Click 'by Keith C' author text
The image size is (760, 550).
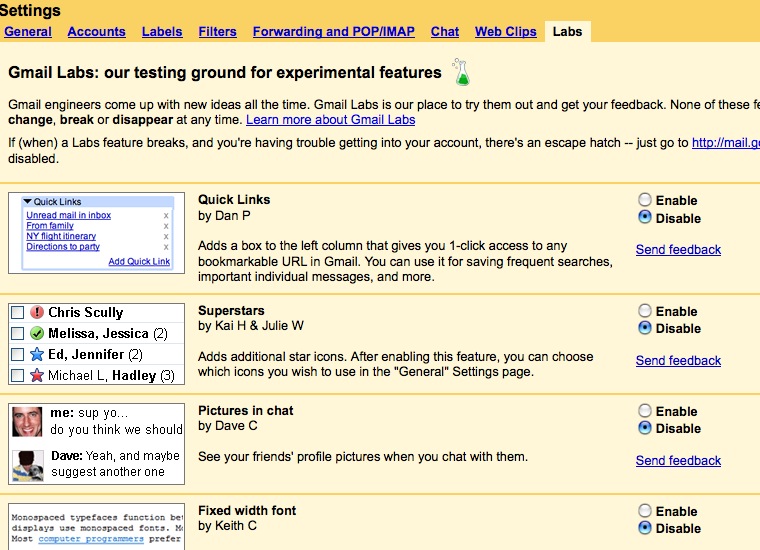[x=227, y=525]
